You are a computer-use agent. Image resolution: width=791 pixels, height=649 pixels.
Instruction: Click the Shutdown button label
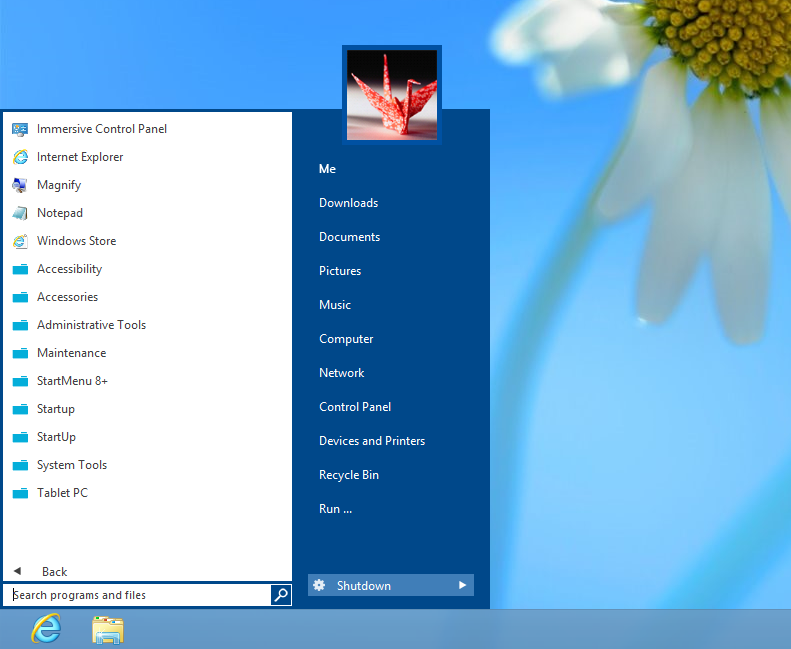364,585
